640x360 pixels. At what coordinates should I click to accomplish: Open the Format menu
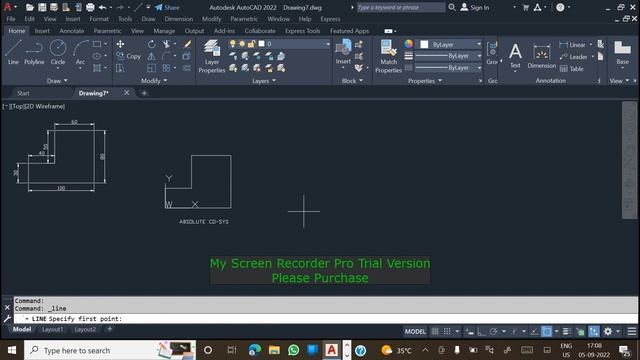(99, 19)
